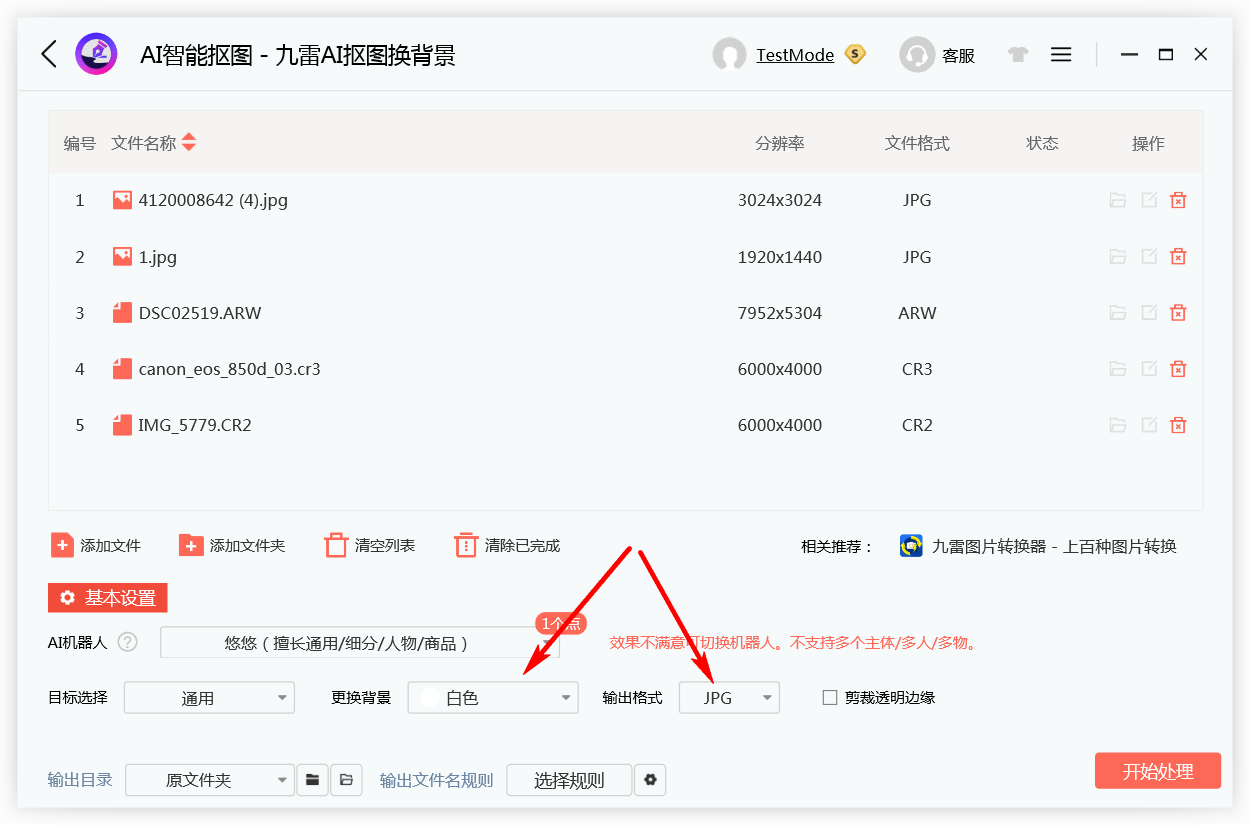Open the 输出格式 output format dropdown
The image size is (1250, 825).
click(729, 697)
